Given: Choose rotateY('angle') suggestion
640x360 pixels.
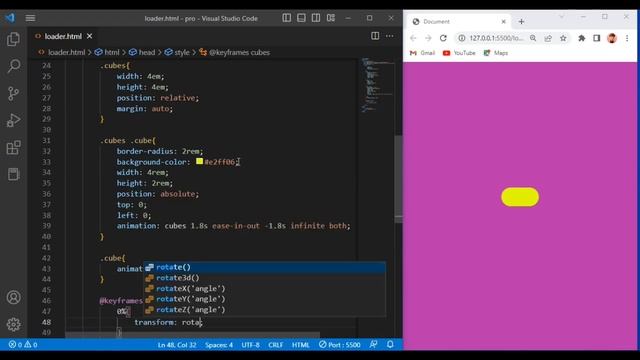Looking at the screenshot, I should [264, 299].
